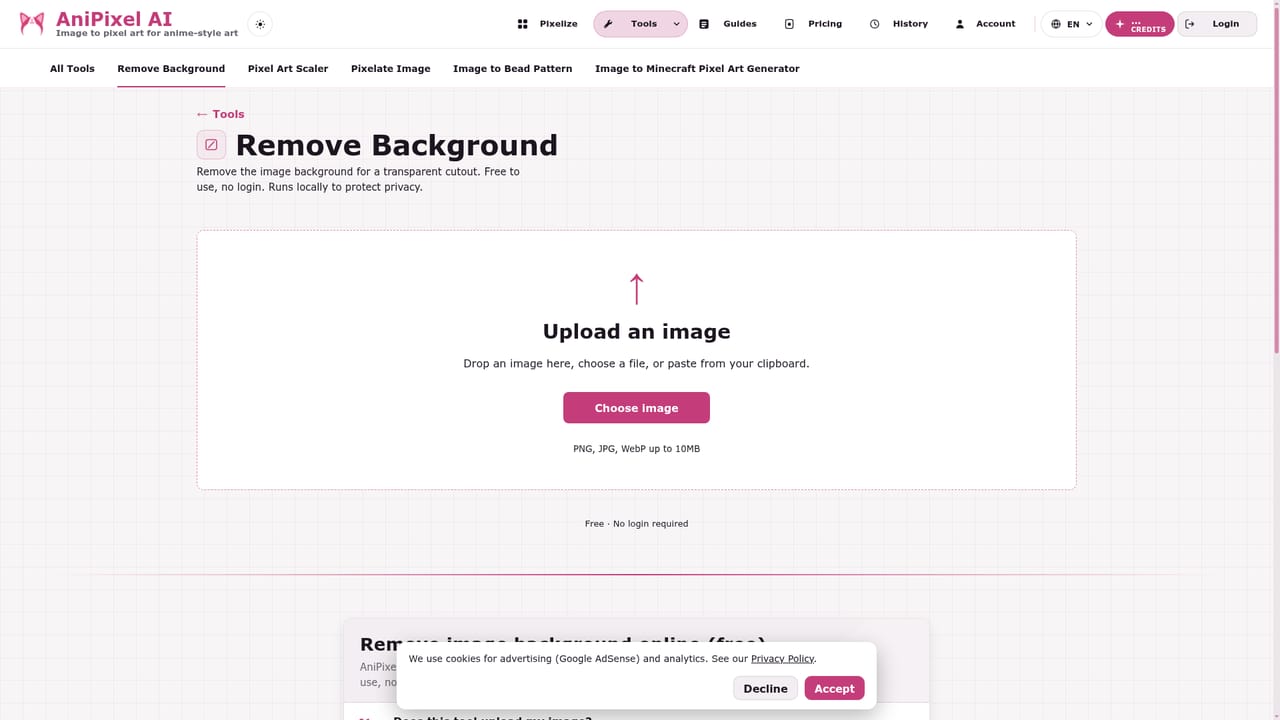1280x720 pixels.
Task: Click the Account person icon
Action: pyautogui.click(x=960, y=24)
